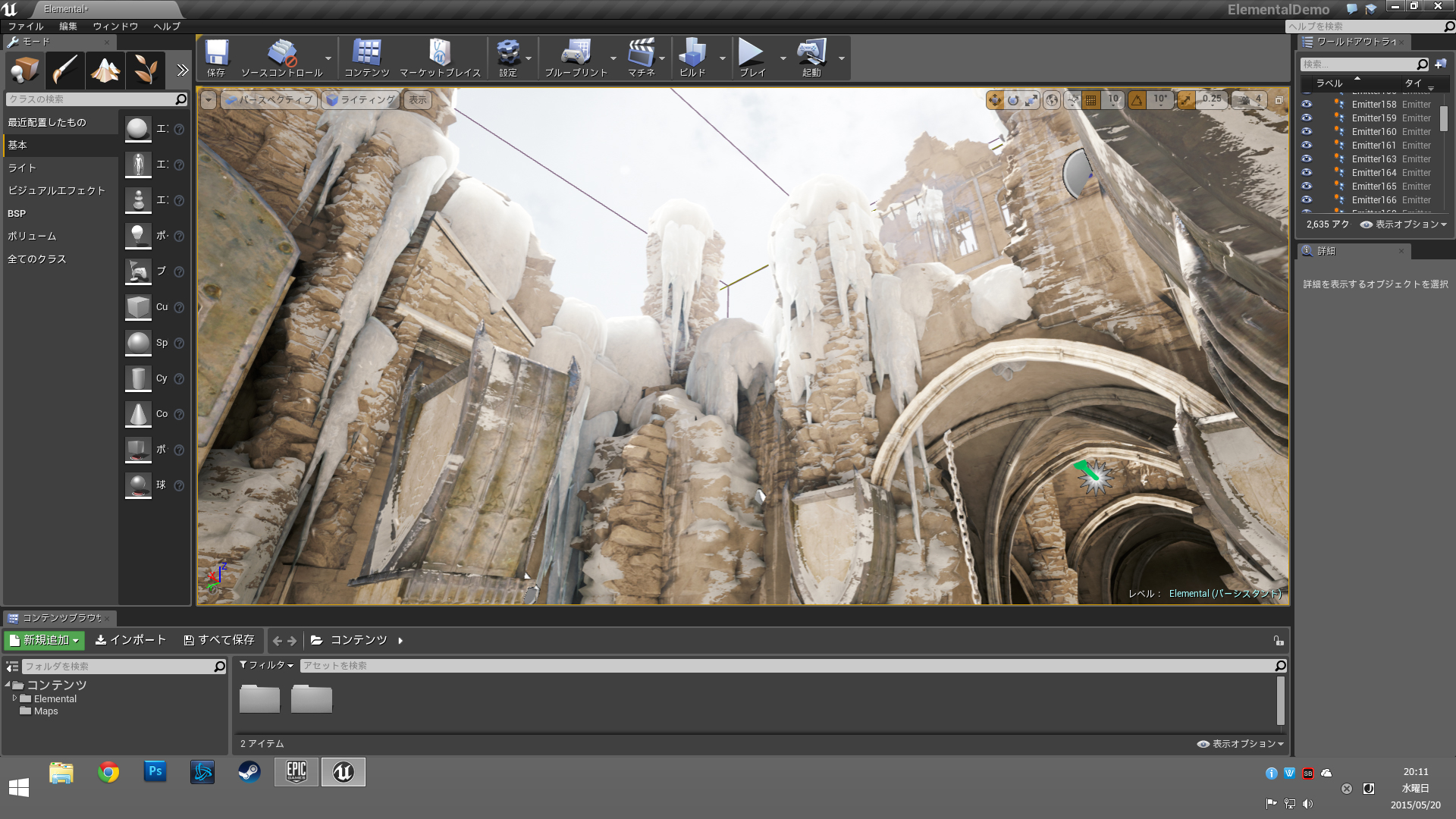Select the rotate gizmo tool in viewport
Image resolution: width=1456 pixels, height=819 pixels.
1013,99
